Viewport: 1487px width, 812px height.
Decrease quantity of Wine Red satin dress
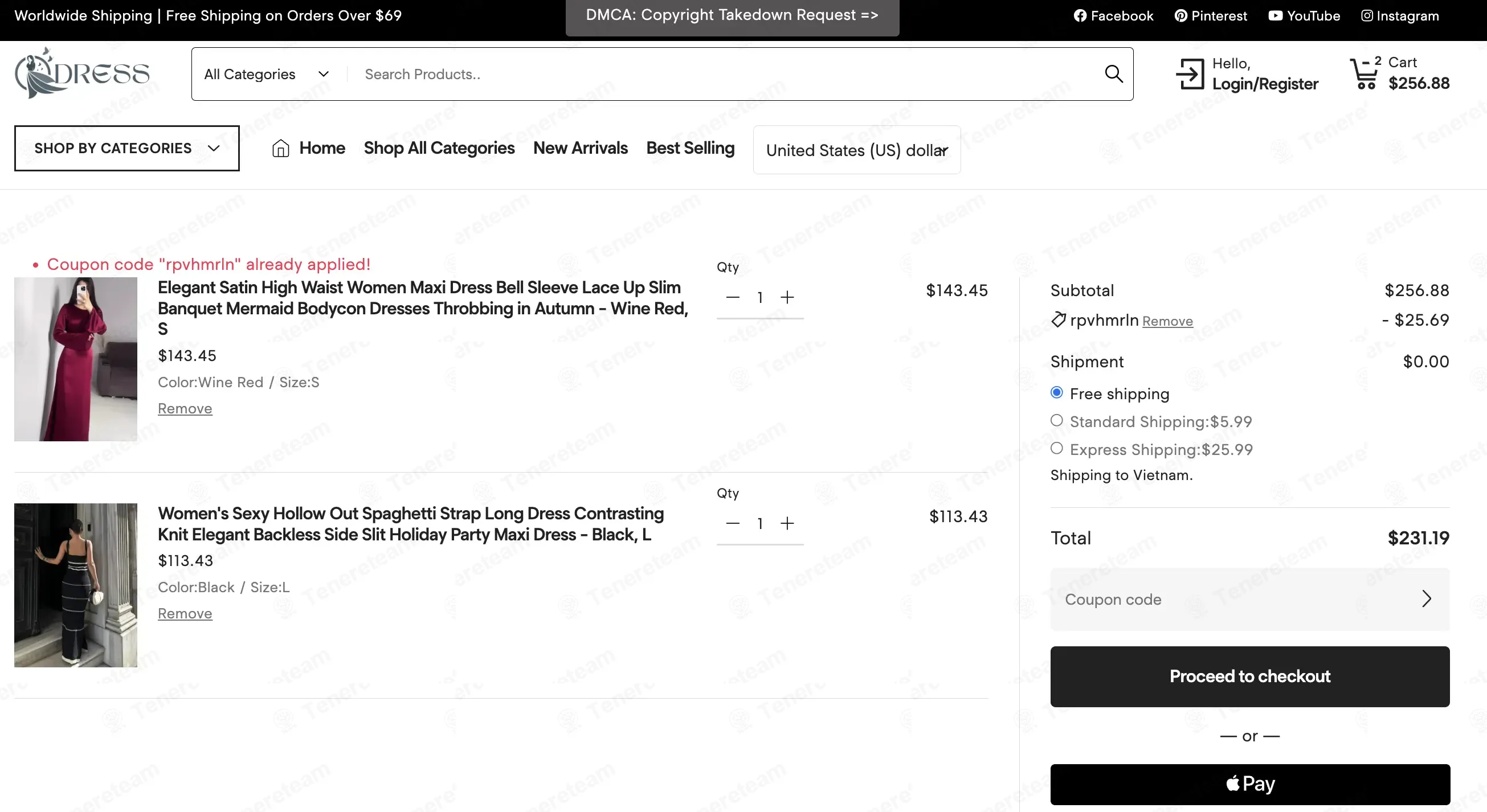pos(733,297)
